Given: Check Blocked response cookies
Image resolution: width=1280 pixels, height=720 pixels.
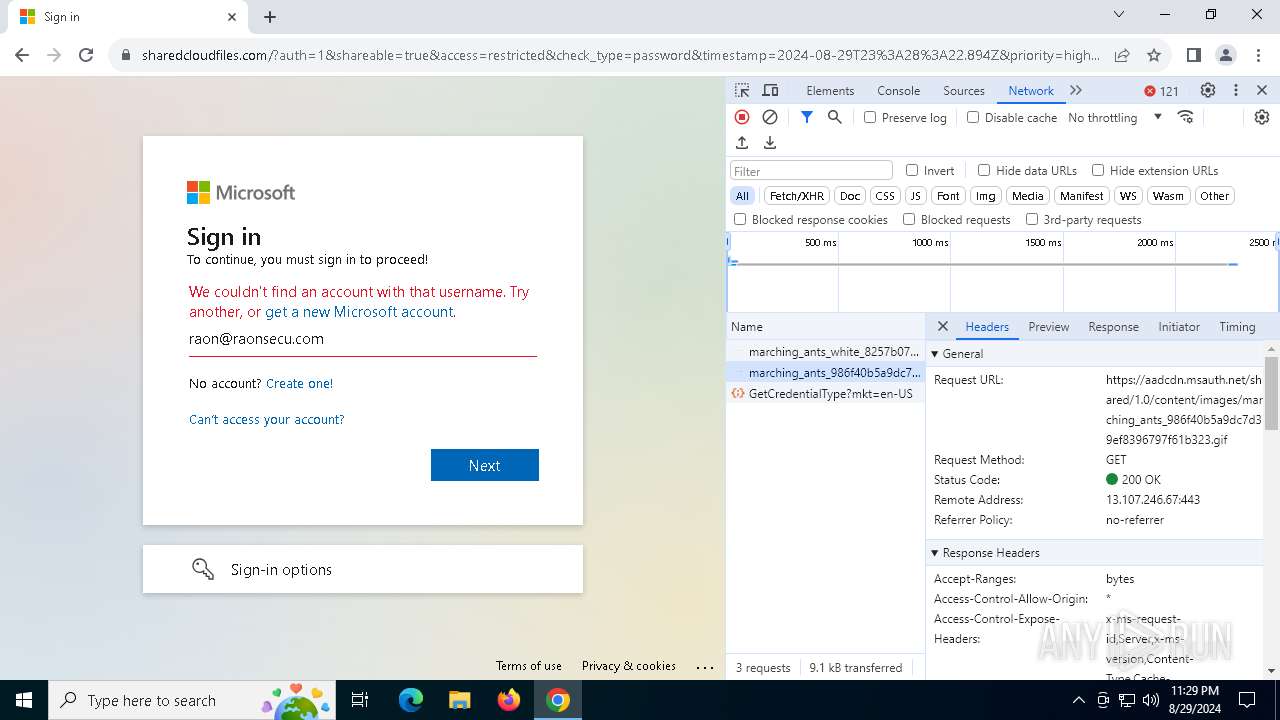Looking at the screenshot, I should [x=740, y=219].
